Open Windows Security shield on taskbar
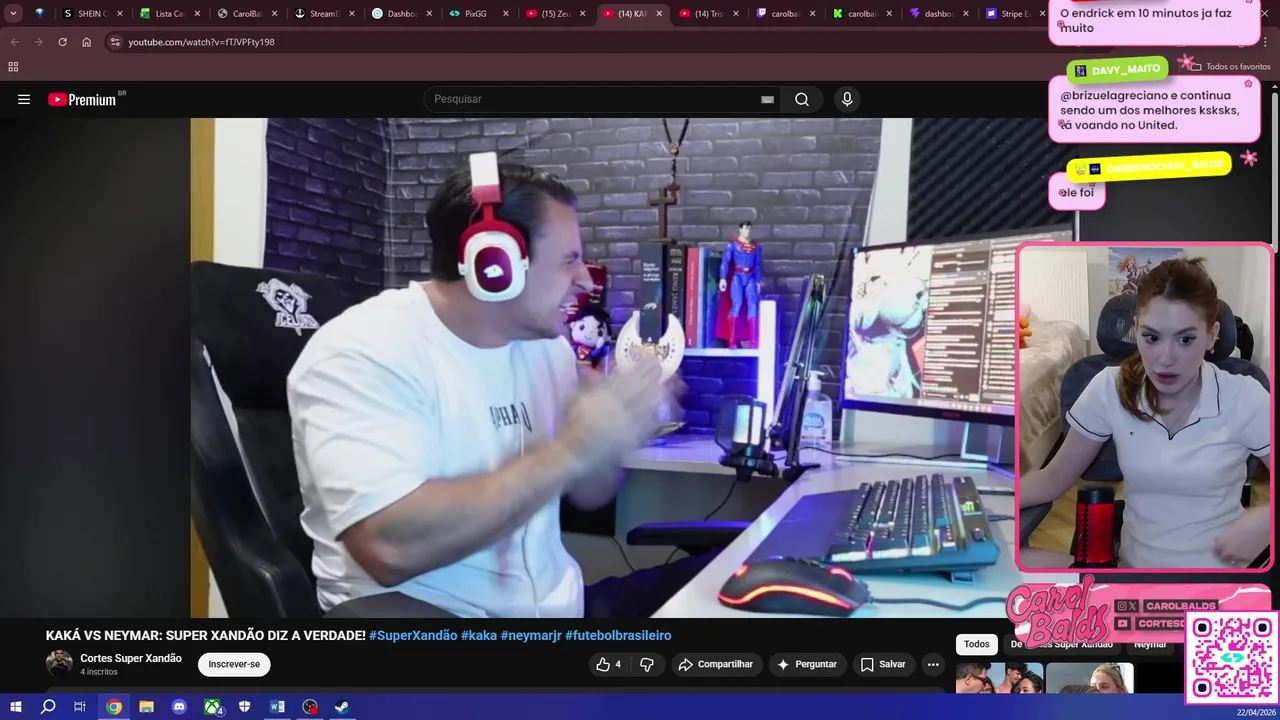 [x=244, y=707]
